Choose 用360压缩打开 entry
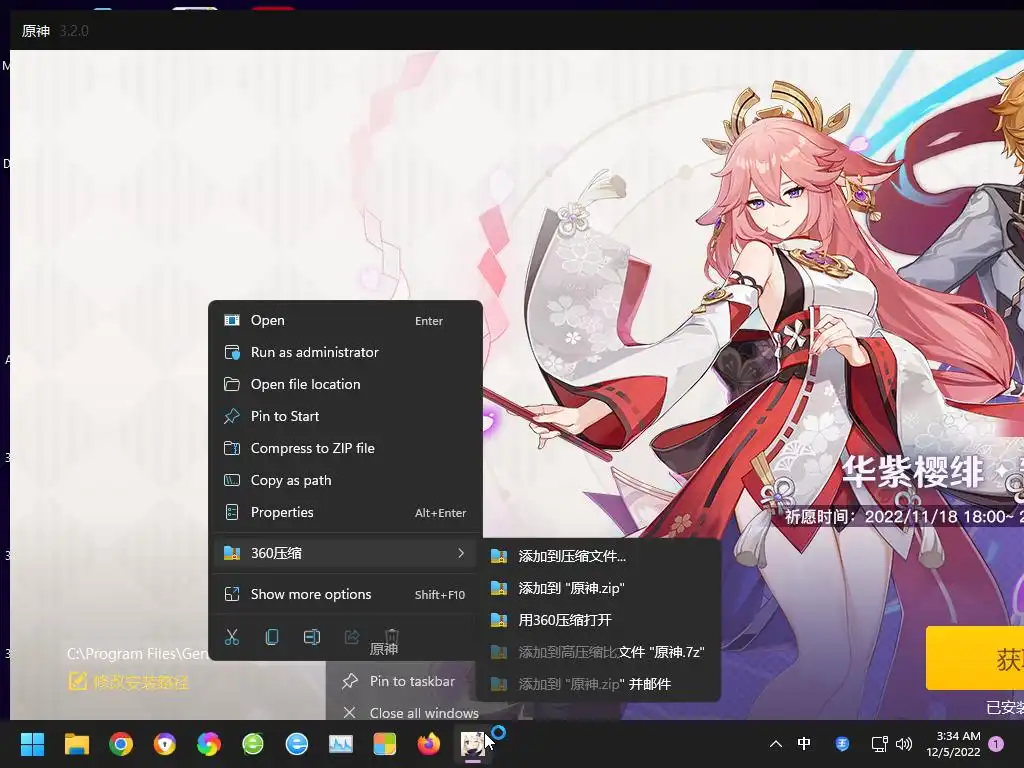Viewport: 1024px width, 768px height. (x=599, y=620)
